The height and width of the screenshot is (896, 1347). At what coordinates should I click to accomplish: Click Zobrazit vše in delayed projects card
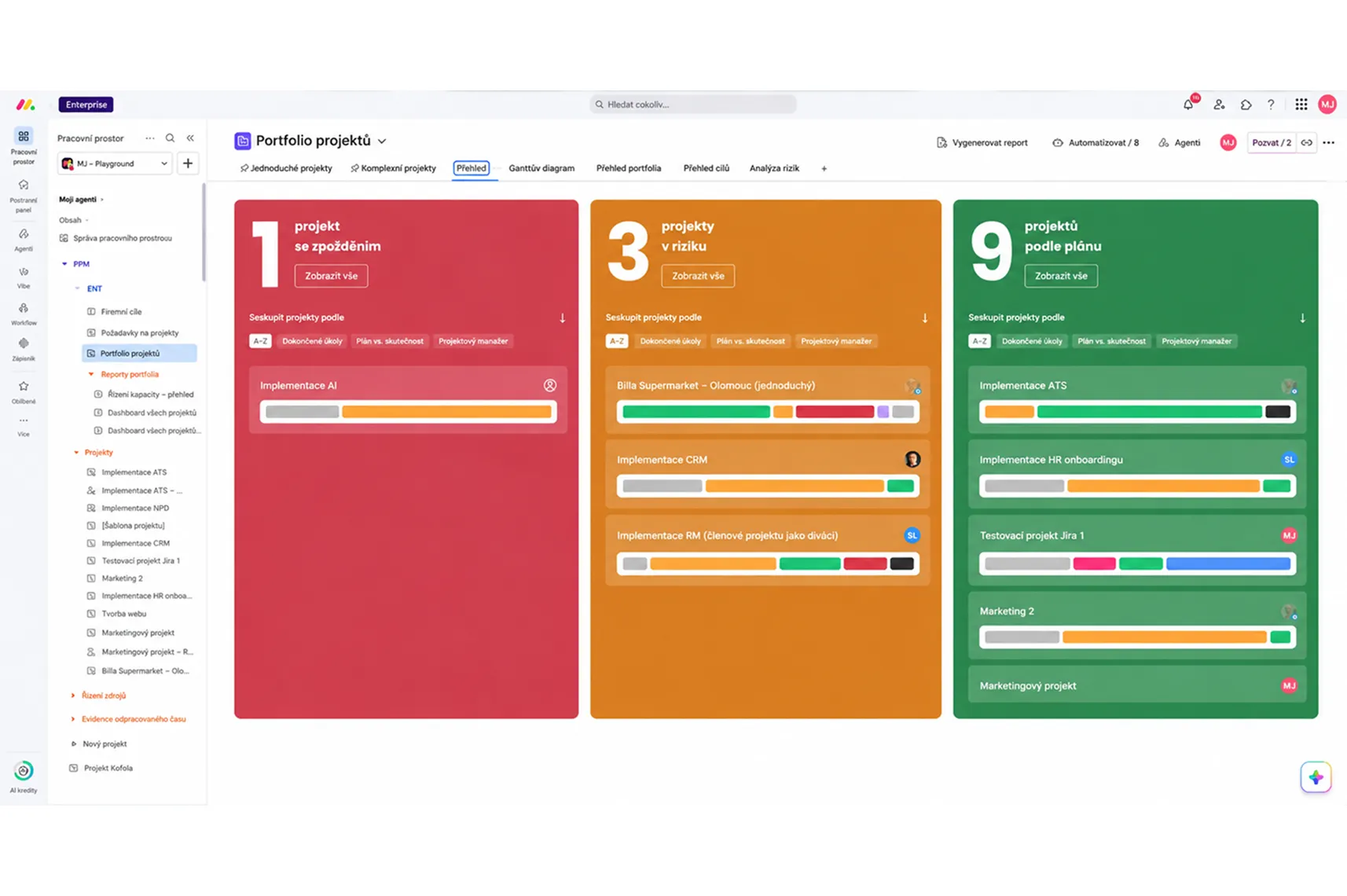(x=331, y=276)
